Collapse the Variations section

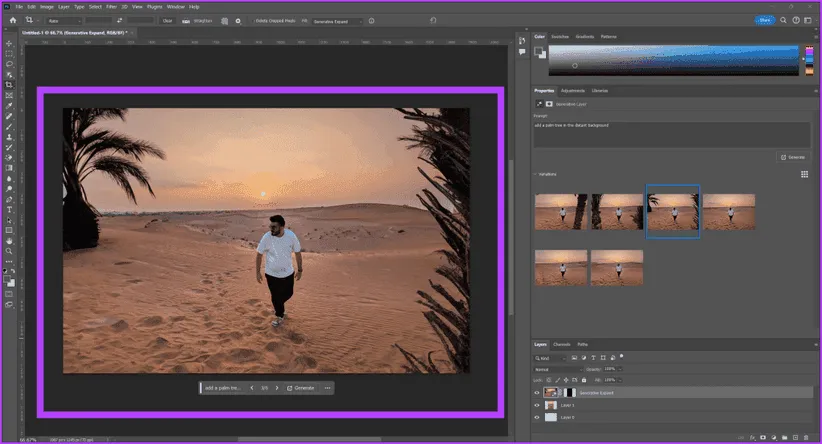pos(535,174)
